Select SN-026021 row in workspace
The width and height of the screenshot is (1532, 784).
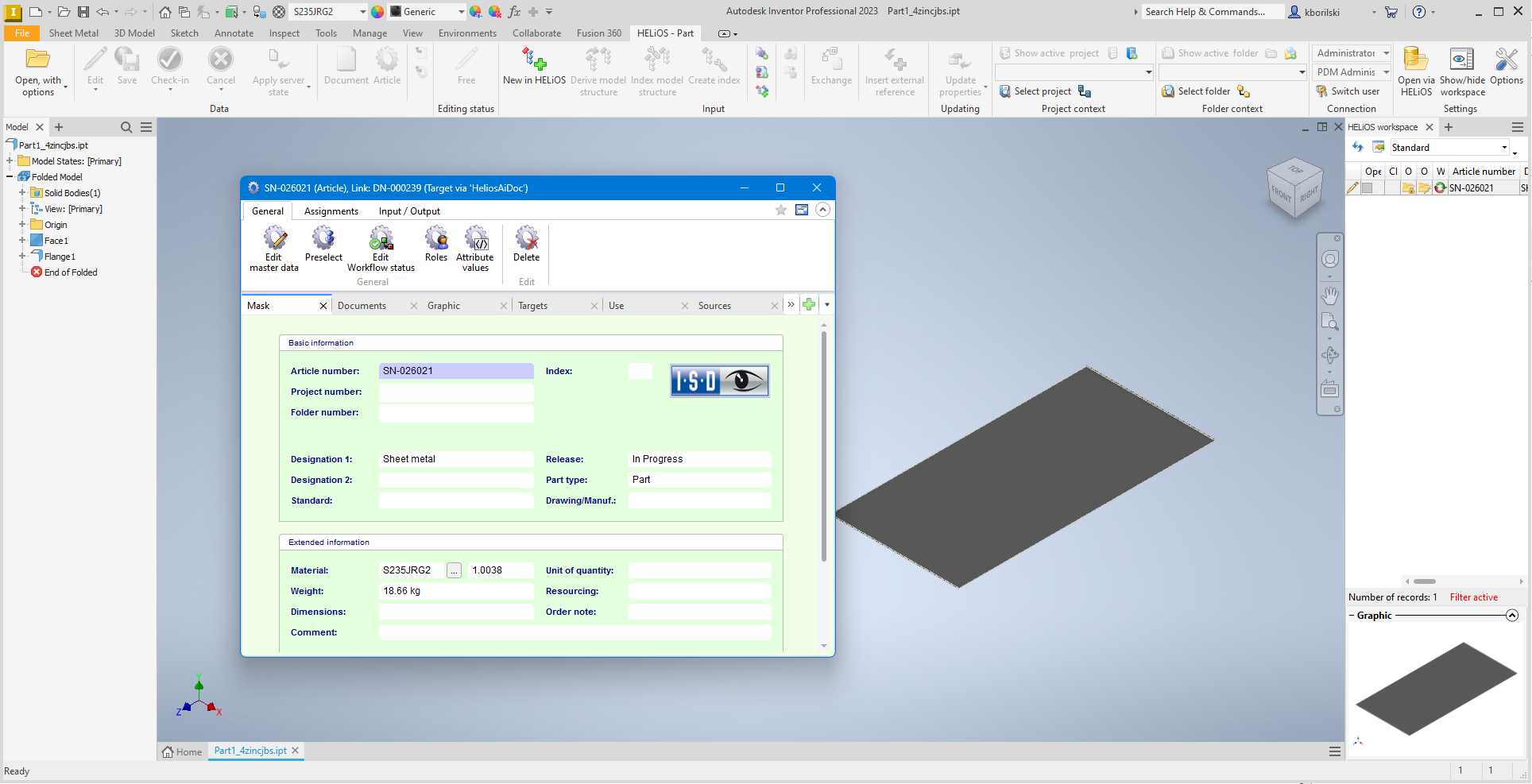tap(1437, 188)
